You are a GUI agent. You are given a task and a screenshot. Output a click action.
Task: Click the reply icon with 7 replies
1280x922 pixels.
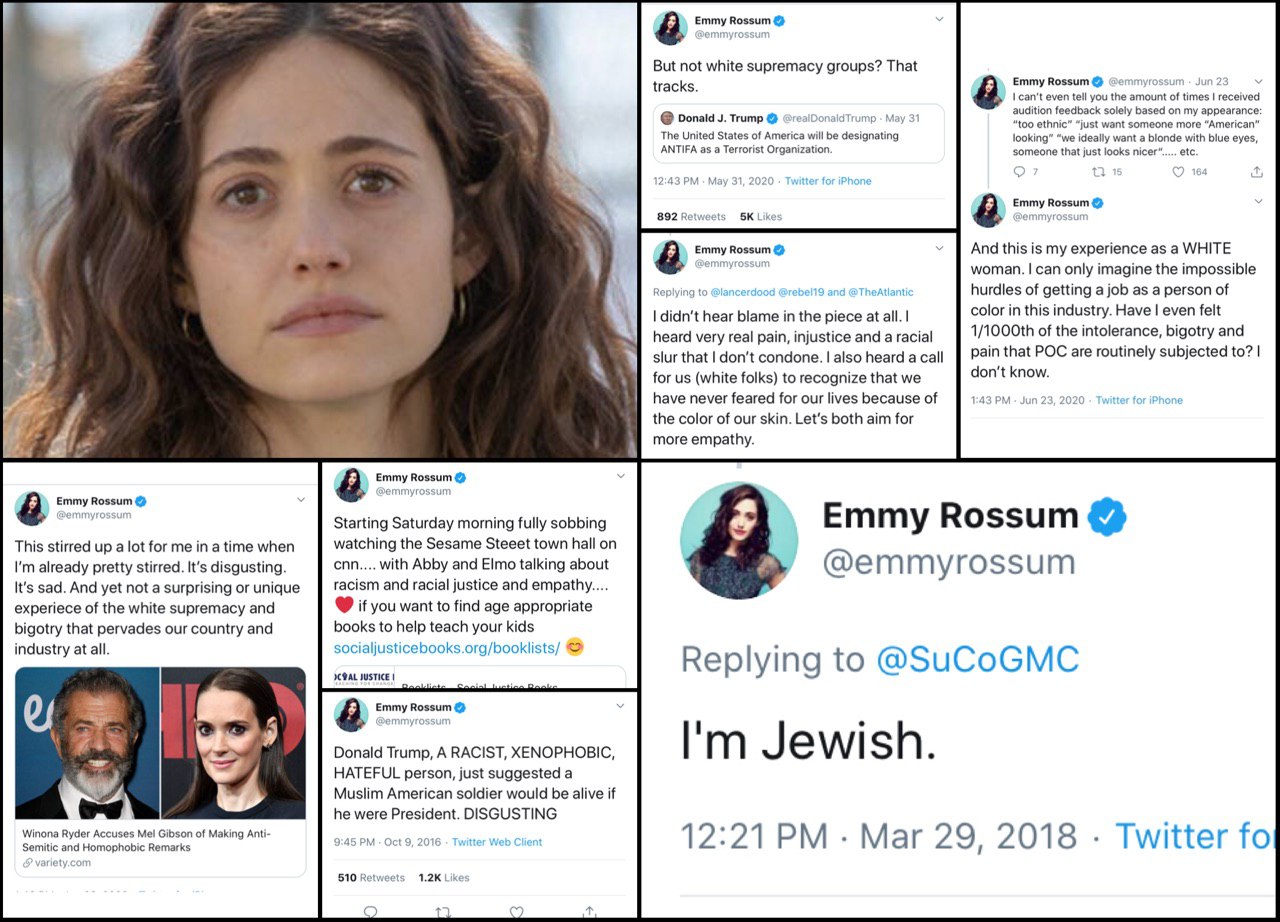(1019, 172)
